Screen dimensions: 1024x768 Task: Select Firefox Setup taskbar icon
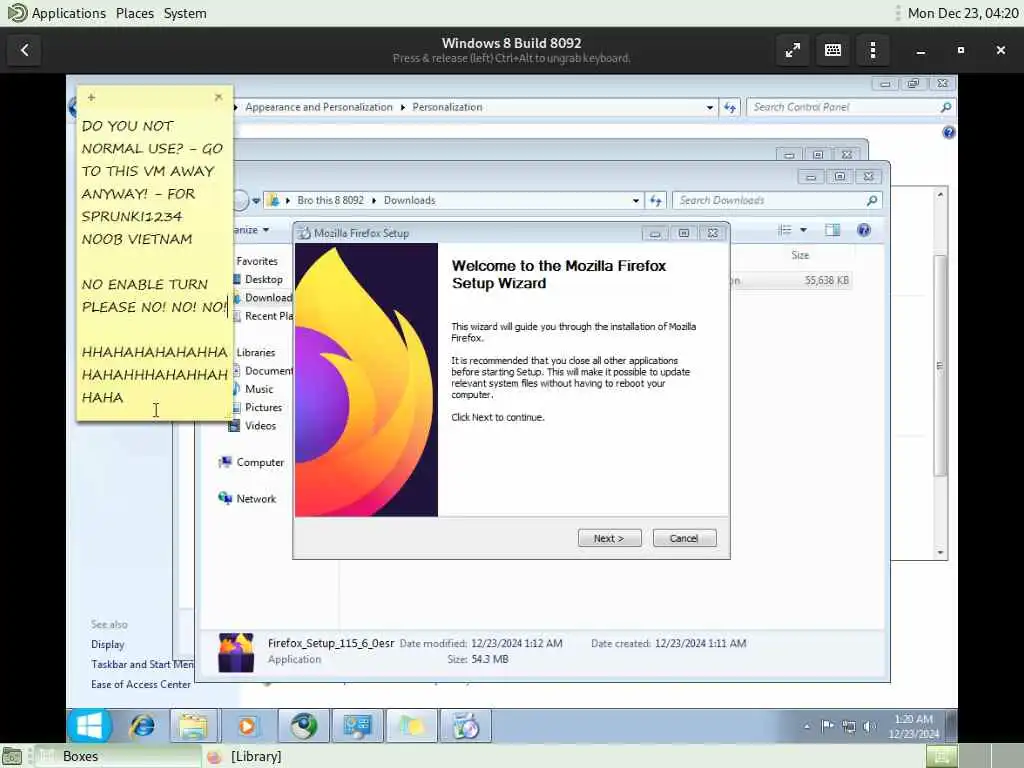pos(466,726)
